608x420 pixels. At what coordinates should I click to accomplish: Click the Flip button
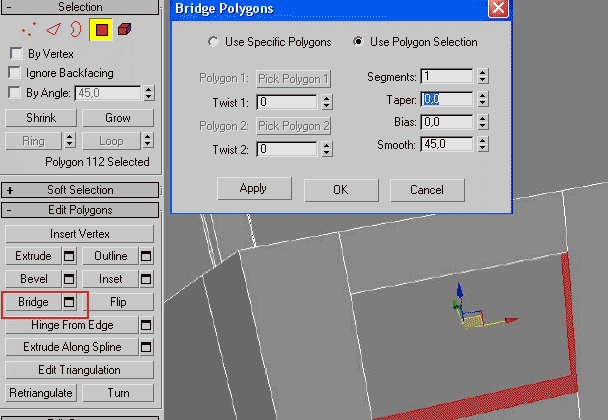coord(118,302)
